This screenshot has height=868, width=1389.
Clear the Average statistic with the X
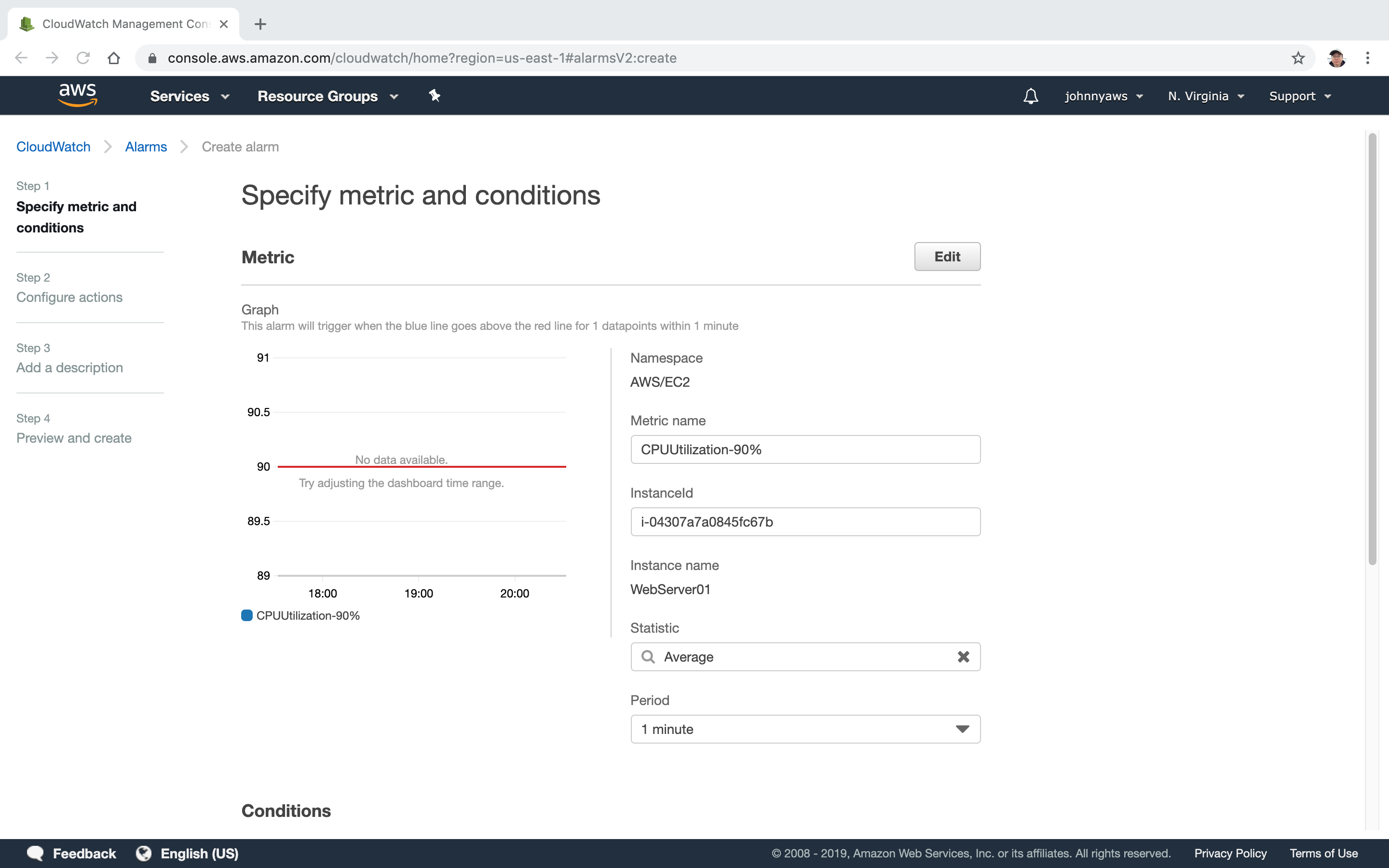click(963, 657)
